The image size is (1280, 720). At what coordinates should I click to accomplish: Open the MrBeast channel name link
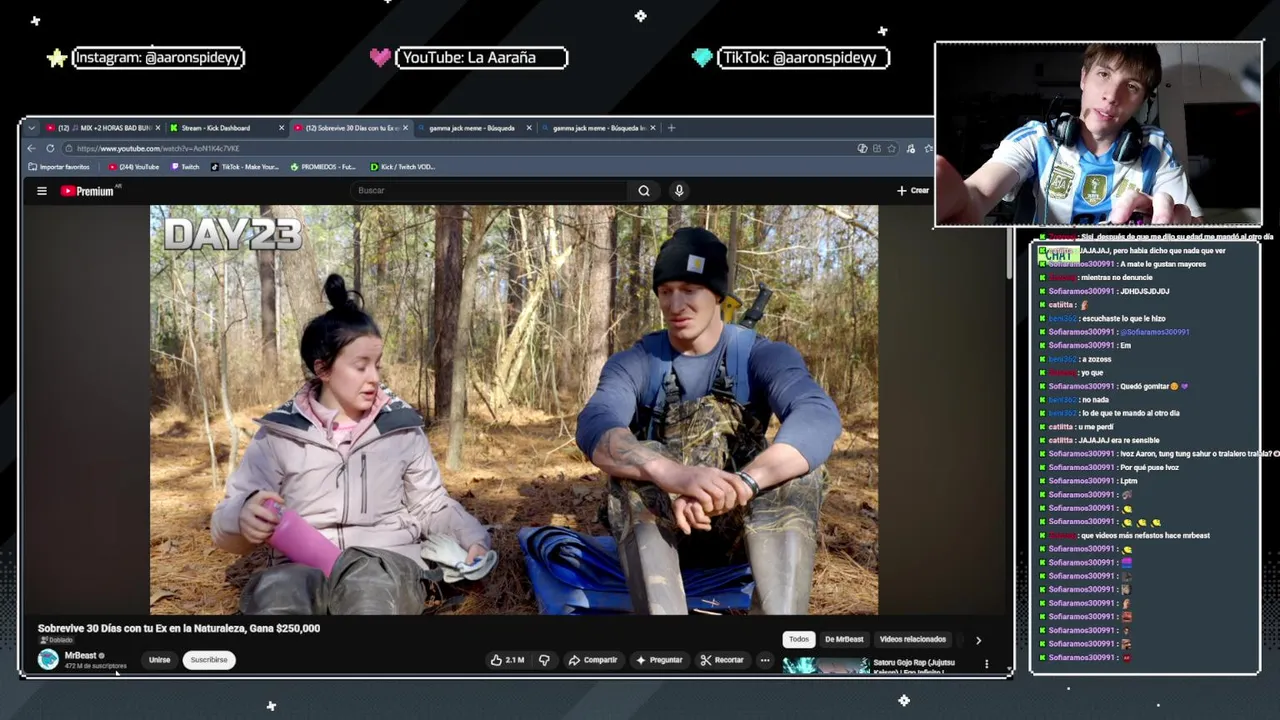click(x=80, y=656)
